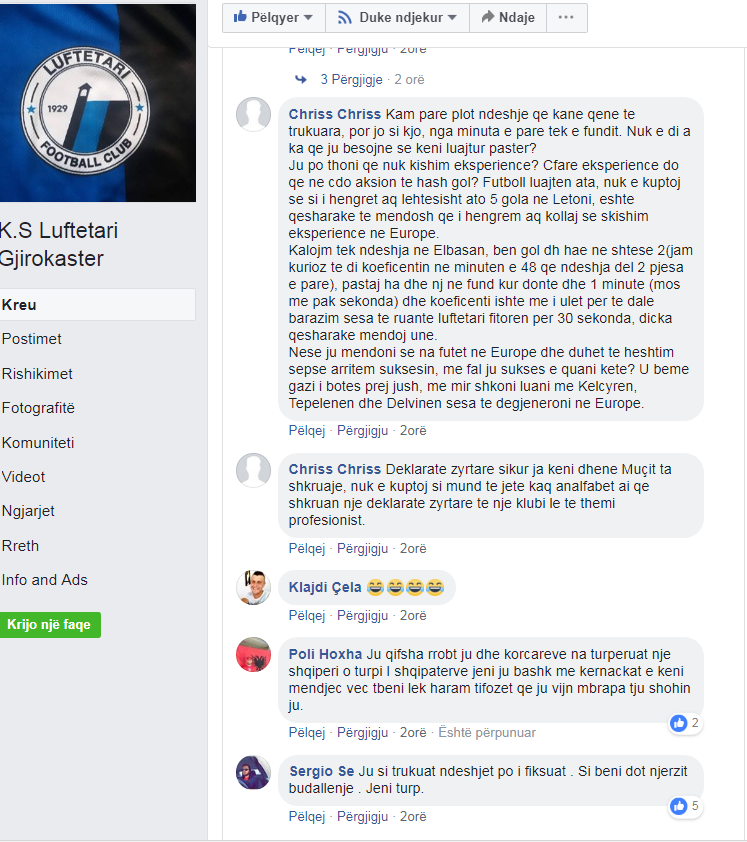Expand the Duke ndjekur dropdown arrow
Viewport: 747px width, 842px height.
coord(452,18)
